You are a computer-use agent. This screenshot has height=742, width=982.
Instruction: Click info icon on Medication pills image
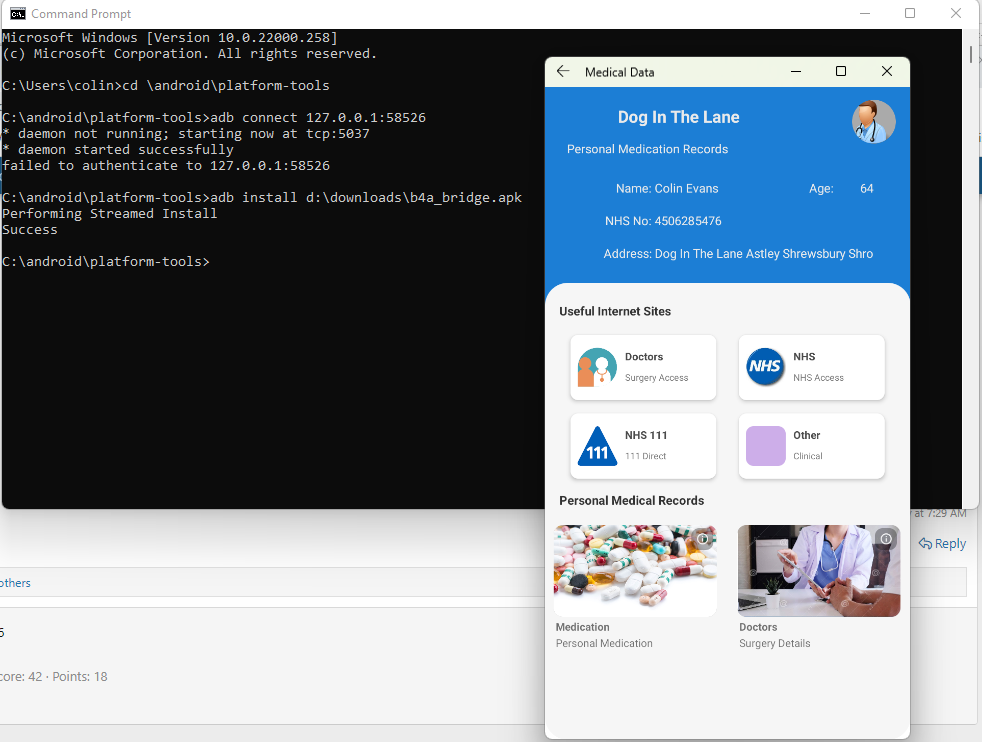tap(703, 538)
